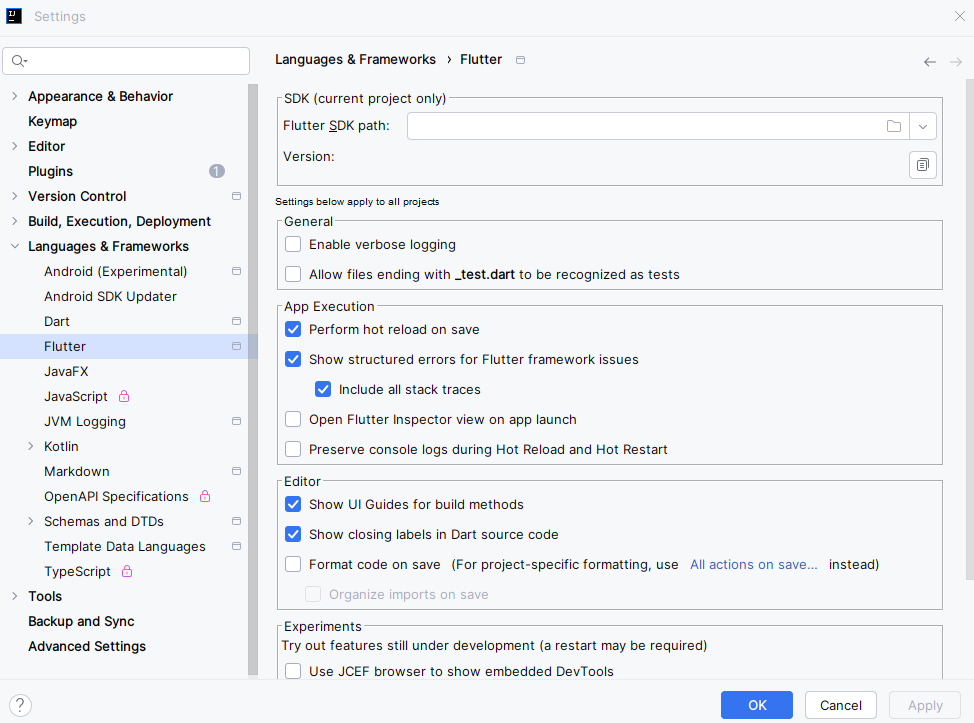The width and height of the screenshot is (974, 723).
Task: Click the project-level icon beside Flutter breadcrumb
Action: pyautogui.click(x=521, y=60)
